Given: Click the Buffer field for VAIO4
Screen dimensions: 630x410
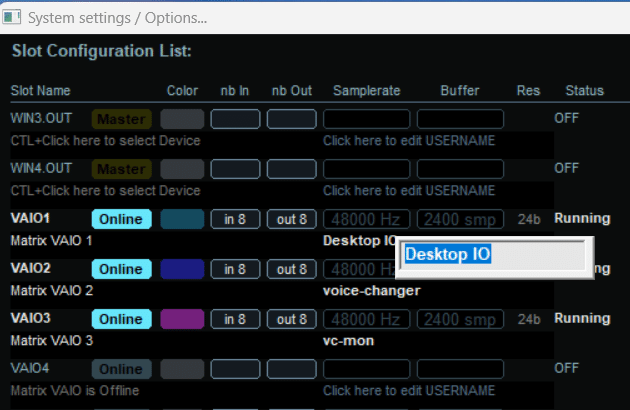Looking at the screenshot, I should [460, 369].
